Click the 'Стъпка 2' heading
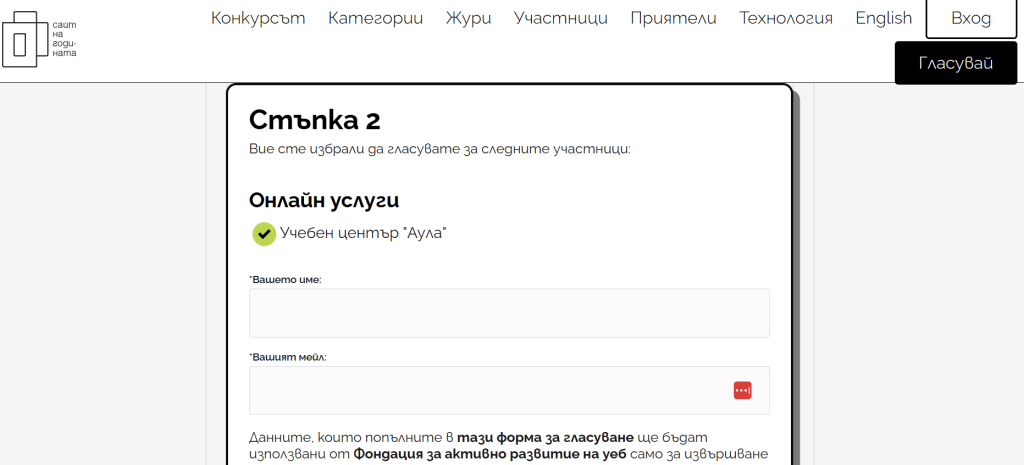This screenshot has width=1024, height=465. (314, 120)
